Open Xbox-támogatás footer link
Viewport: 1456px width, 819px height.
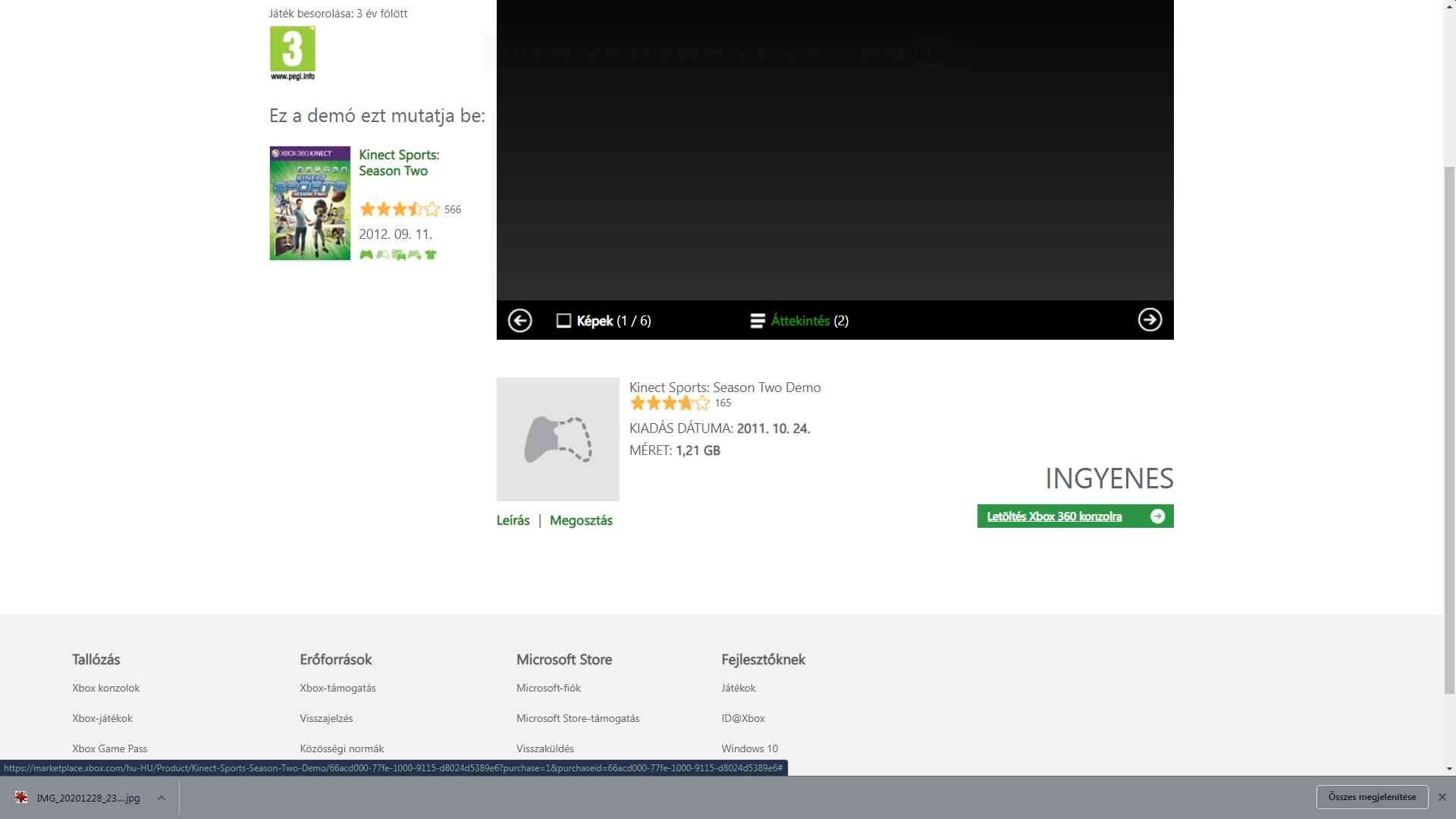click(337, 688)
